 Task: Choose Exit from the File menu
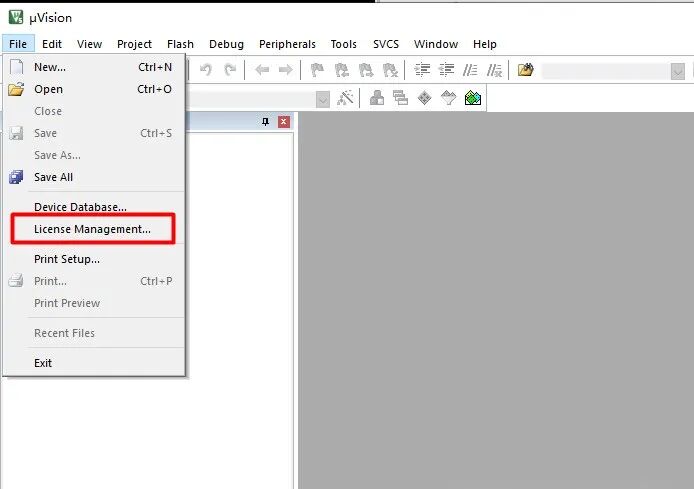coord(94,363)
